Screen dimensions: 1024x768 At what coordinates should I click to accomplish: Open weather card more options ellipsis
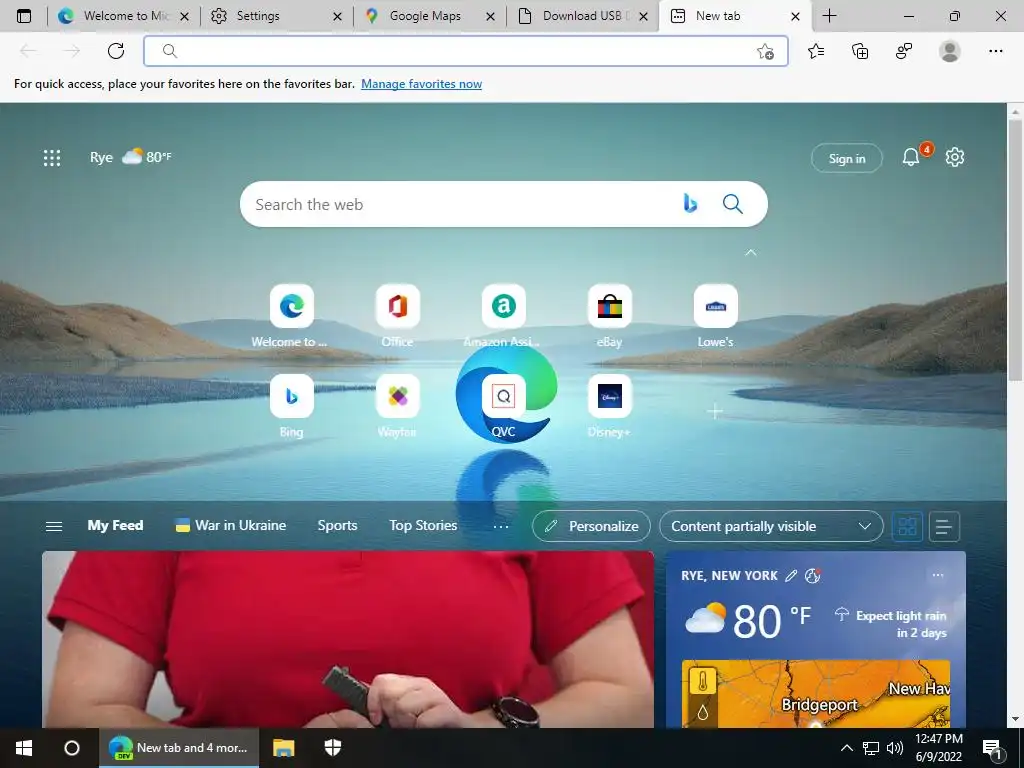click(x=938, y=575)
